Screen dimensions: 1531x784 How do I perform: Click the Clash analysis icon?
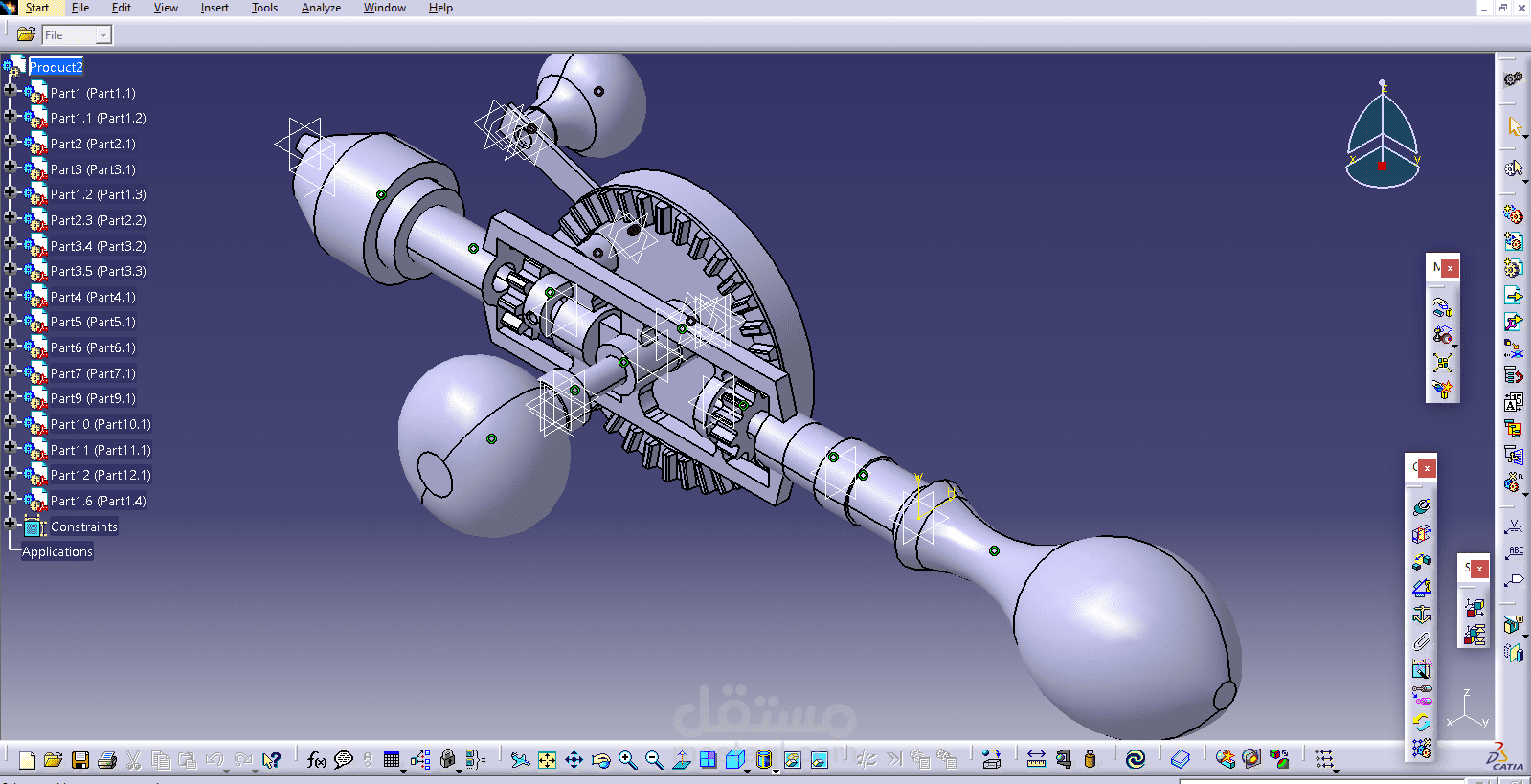1225,760
